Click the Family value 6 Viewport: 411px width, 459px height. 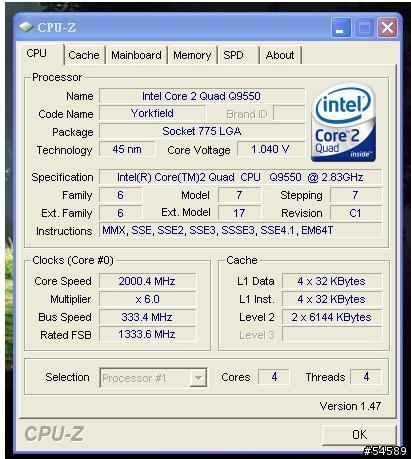pos(120,195)
